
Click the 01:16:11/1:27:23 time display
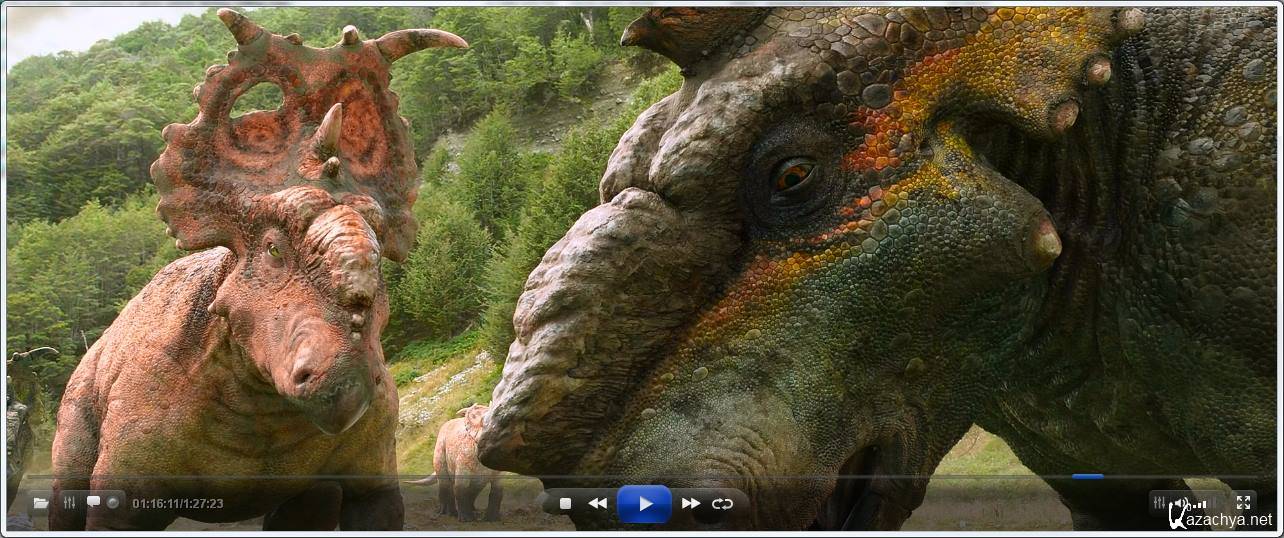coord(177,504)
